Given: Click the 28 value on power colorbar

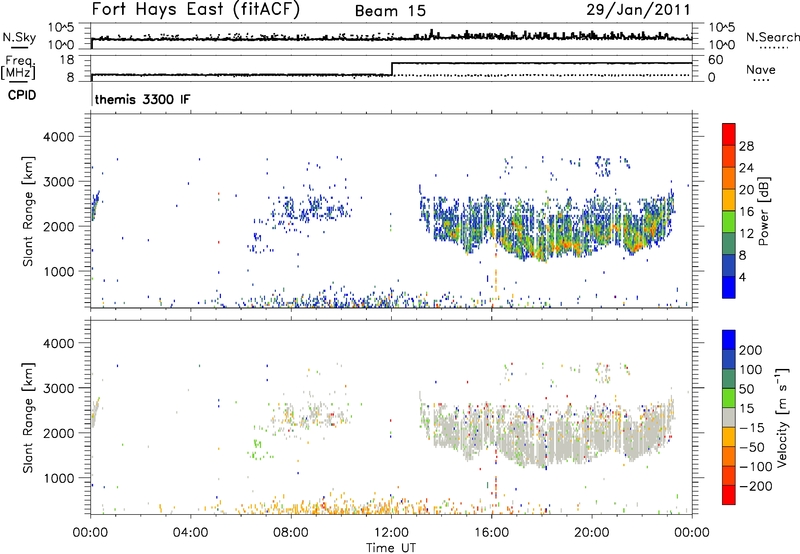Looking at the screenshot, I should 746,146.
